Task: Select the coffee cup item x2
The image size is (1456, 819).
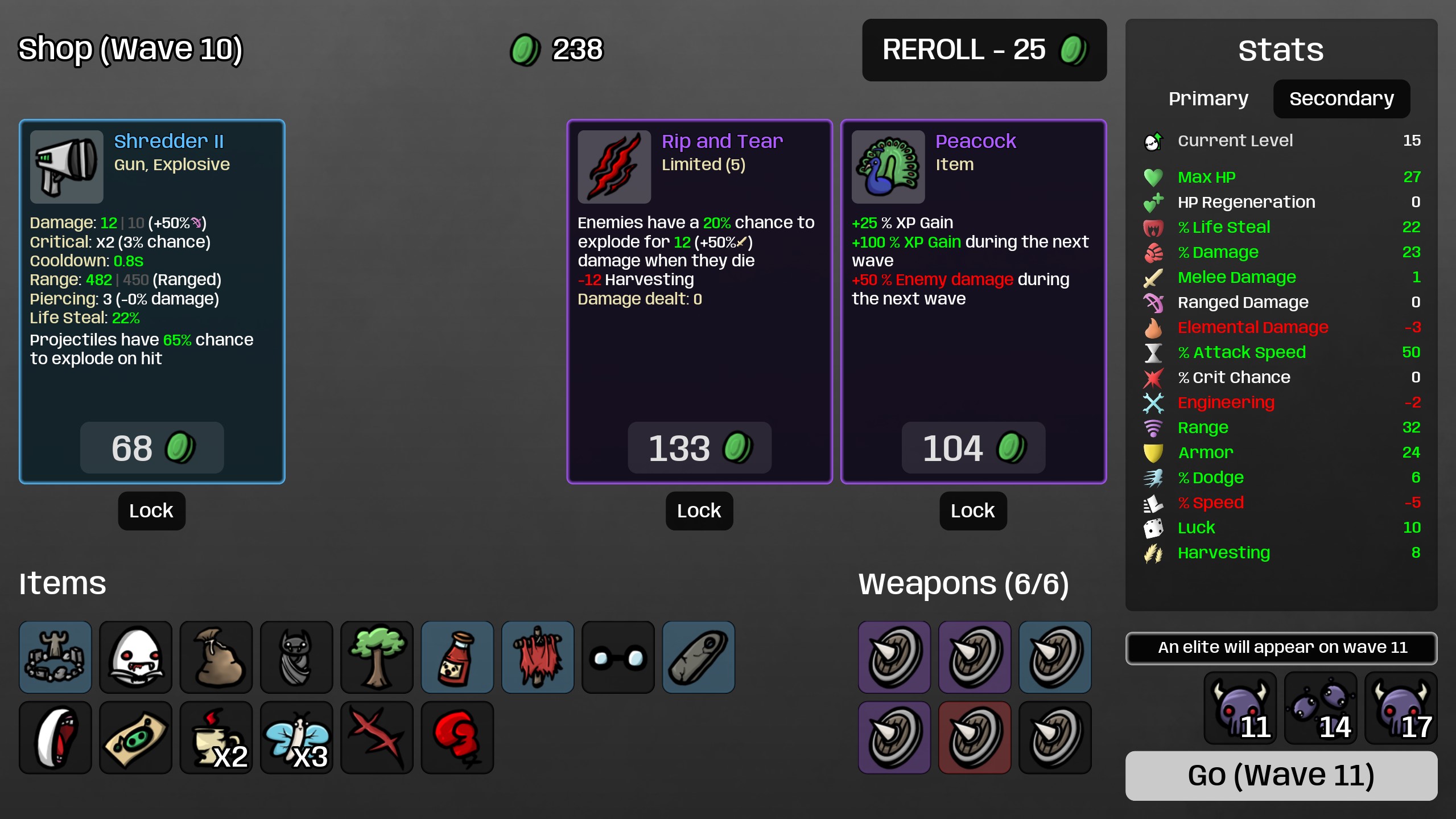Action: click(x=216, y=738)
